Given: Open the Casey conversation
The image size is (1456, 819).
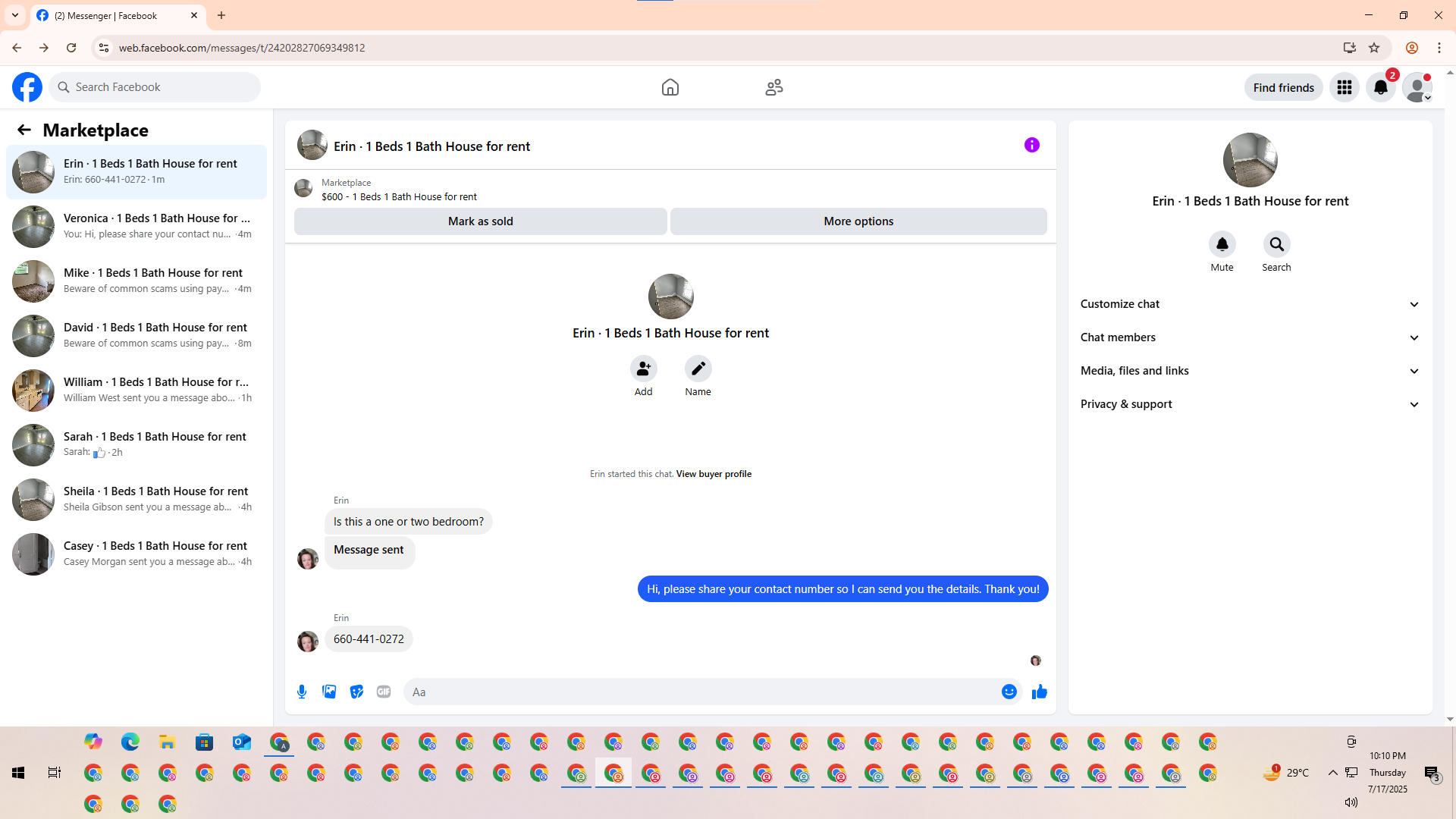Looking at the screenshot, I should point(136,554).
